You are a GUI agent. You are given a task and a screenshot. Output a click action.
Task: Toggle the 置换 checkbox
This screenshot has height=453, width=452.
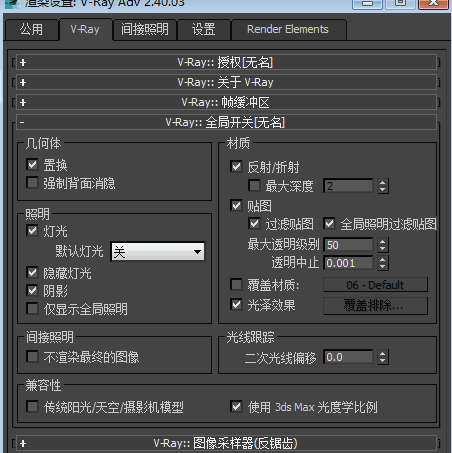click(32, 164)
